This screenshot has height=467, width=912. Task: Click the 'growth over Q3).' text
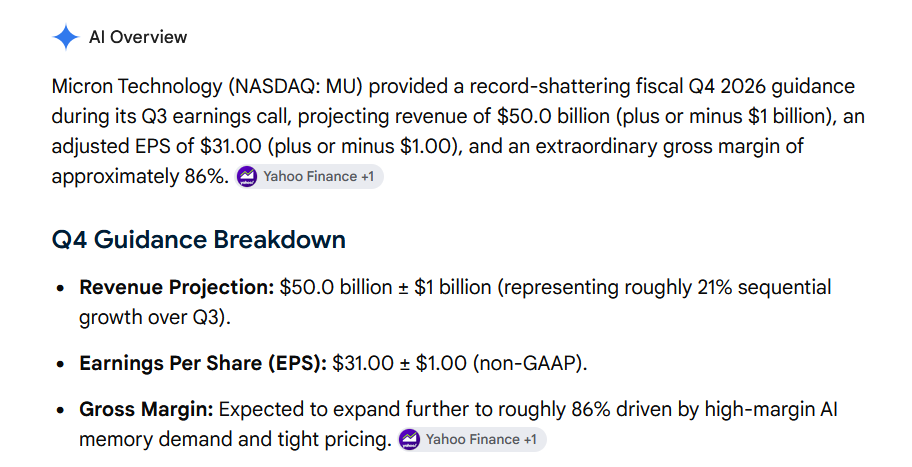tap(155, 318)
